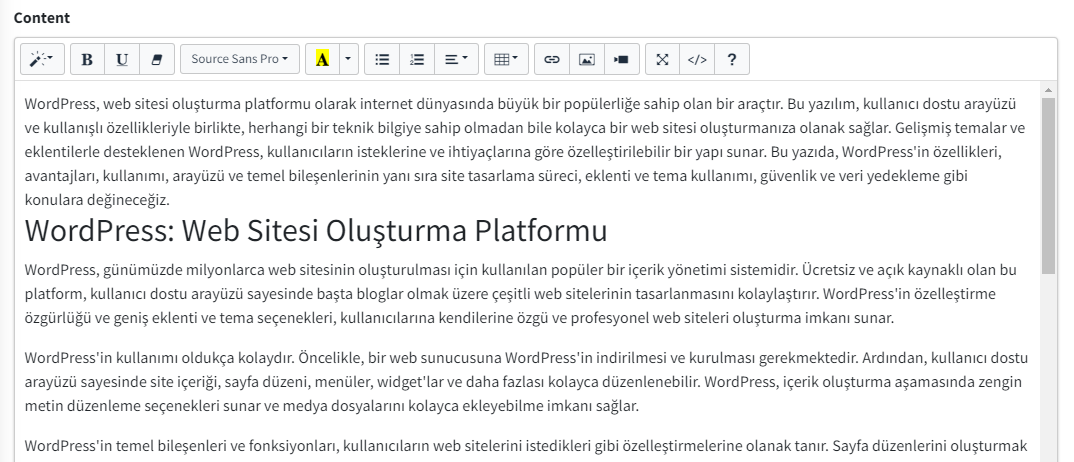Insert an unordered bullet list
The width and height of the screenshot is (1074, 462).
tap(382, 60)
